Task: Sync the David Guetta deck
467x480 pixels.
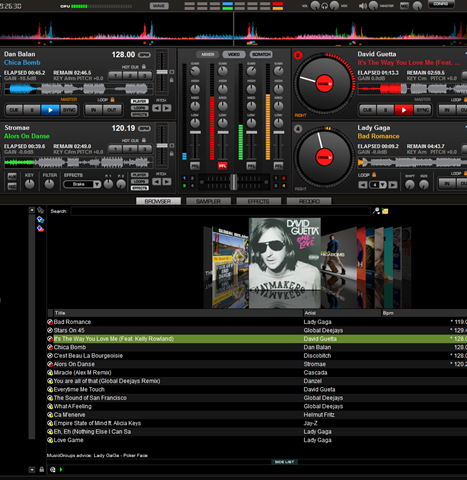Action: 422,110
